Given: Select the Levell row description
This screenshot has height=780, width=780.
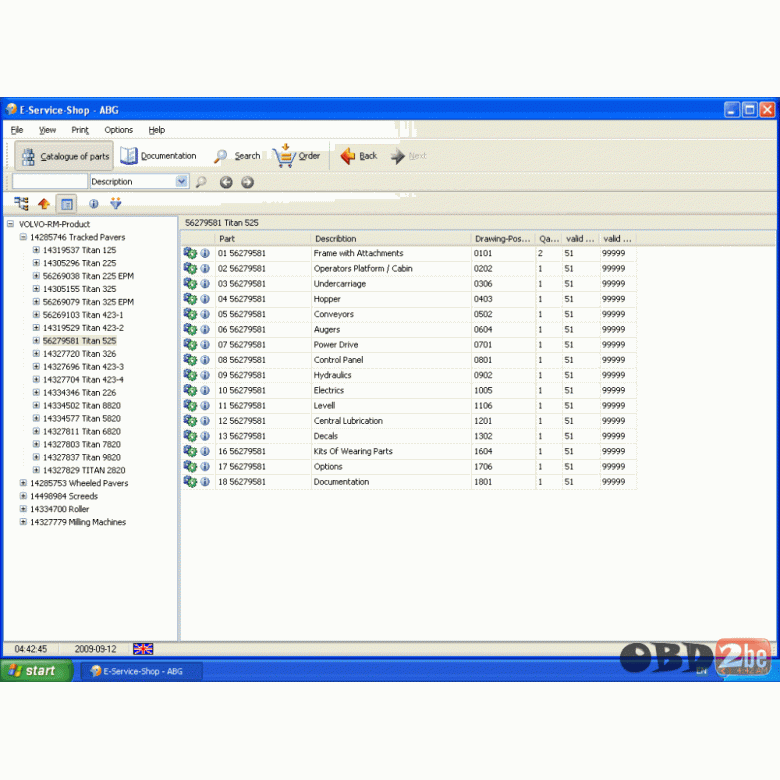Looking at the screenshot, I should click(x=324, y=405).
